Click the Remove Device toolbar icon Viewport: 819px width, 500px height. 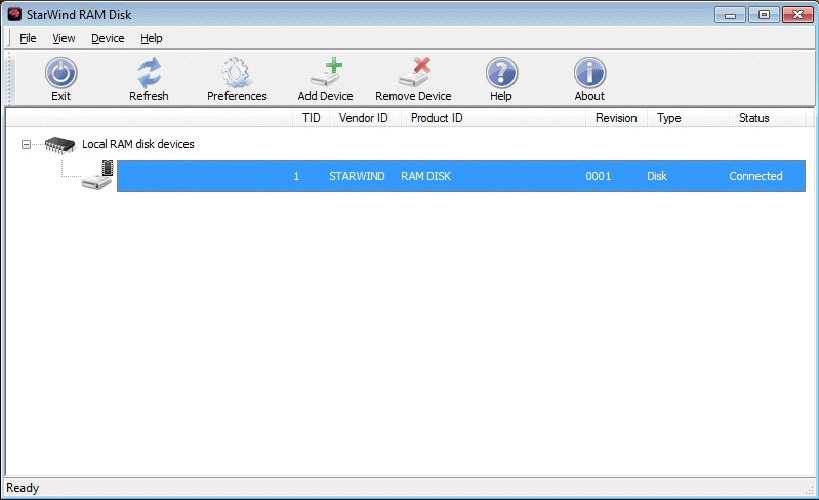[414, 73]
